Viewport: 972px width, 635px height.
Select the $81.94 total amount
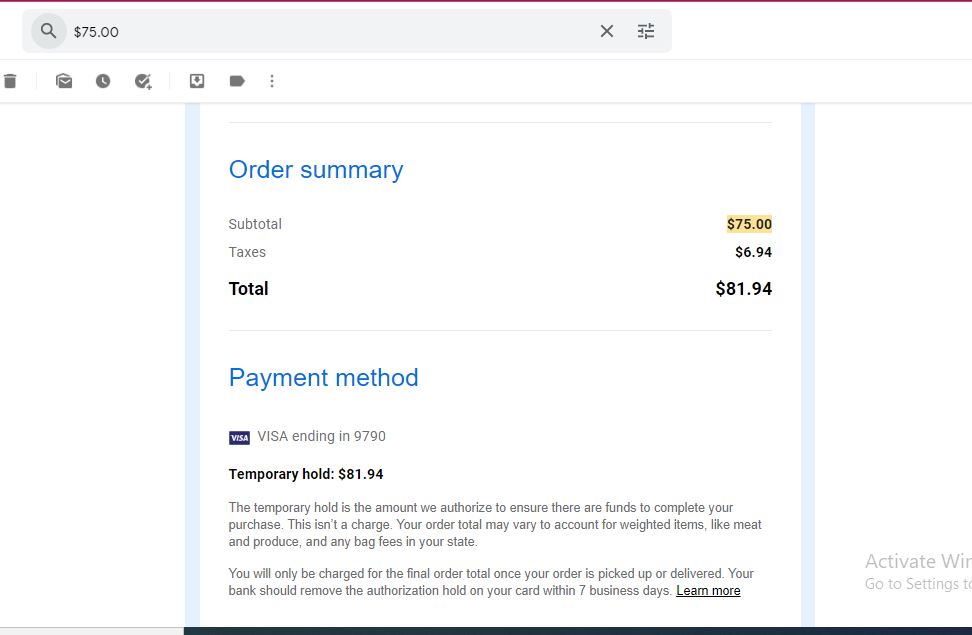pyautogui.click(x=743, y=289)
